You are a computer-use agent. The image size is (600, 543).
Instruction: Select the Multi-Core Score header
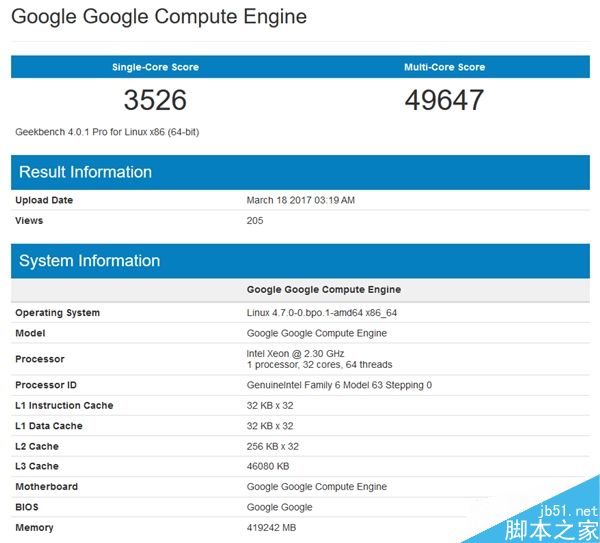444,67
